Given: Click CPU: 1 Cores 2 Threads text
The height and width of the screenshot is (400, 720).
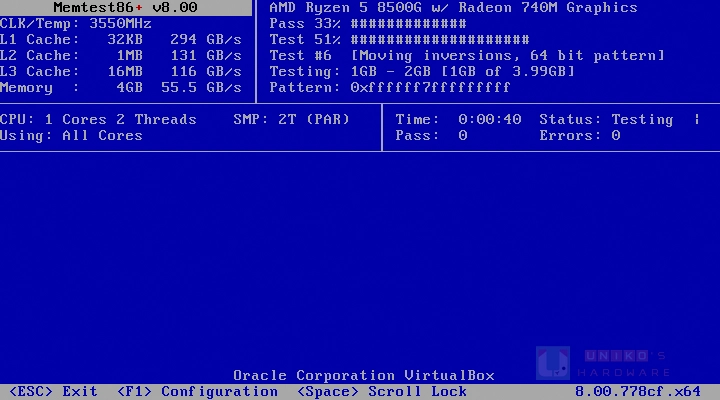Looking at the screenshot, I should point(98,119).
